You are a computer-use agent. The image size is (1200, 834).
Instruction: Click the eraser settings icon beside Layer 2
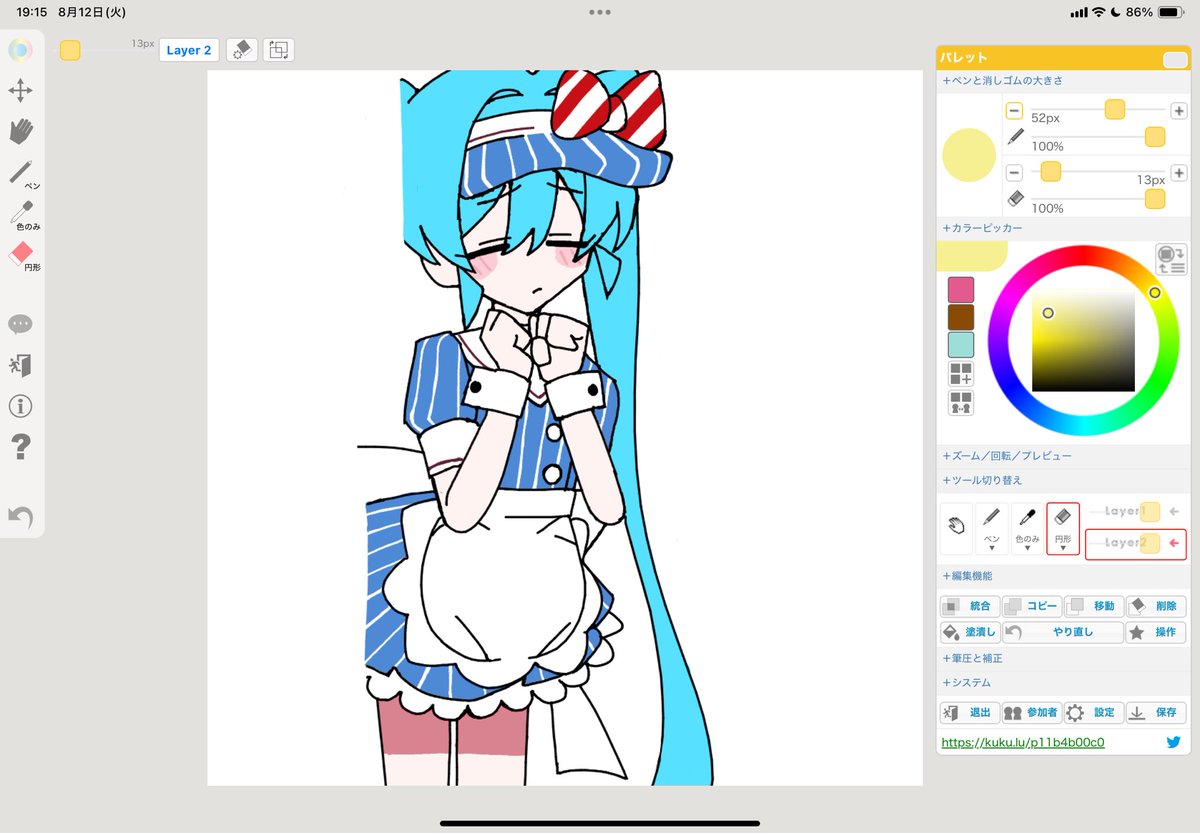click(x=241, y=50)
